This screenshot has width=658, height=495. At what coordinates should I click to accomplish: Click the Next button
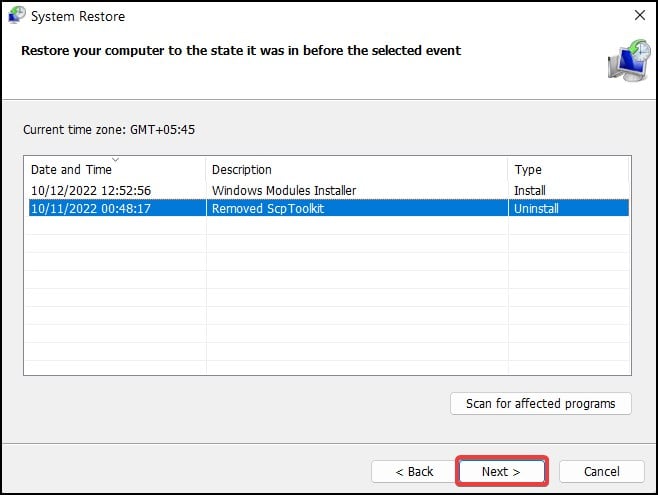pyautogui.click(x=501, y=471)
